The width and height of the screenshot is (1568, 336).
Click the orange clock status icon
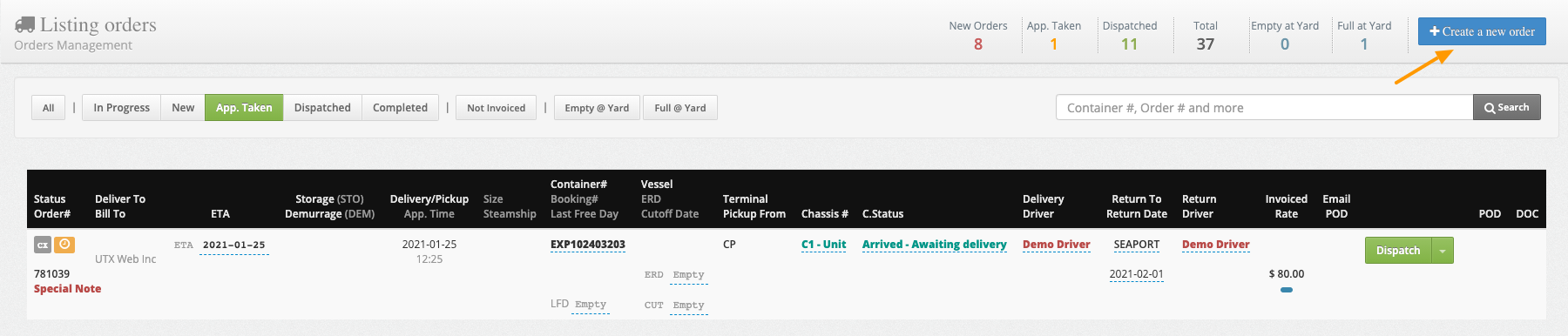[64, 245]
